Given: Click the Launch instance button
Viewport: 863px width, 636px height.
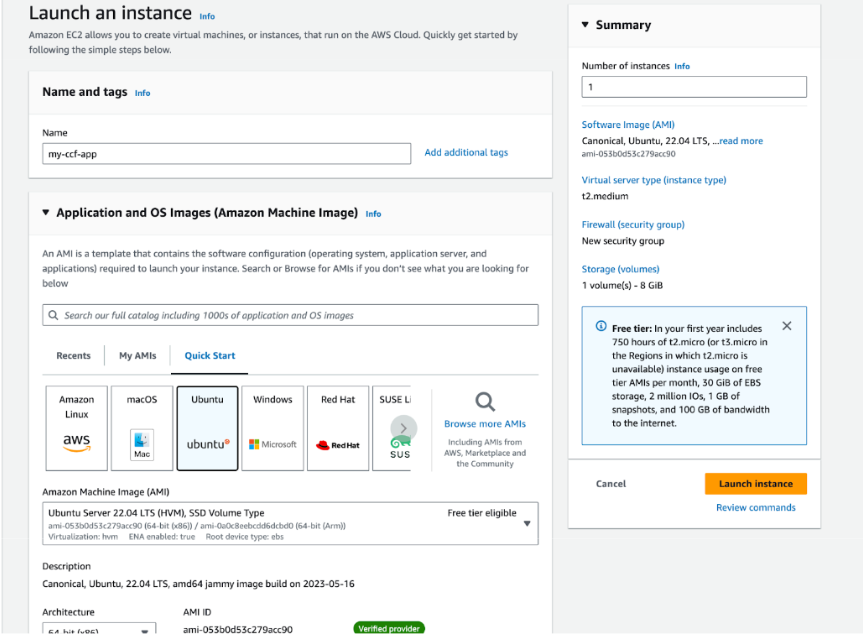Looking at the screenshot, I should (x=756, y=484).
